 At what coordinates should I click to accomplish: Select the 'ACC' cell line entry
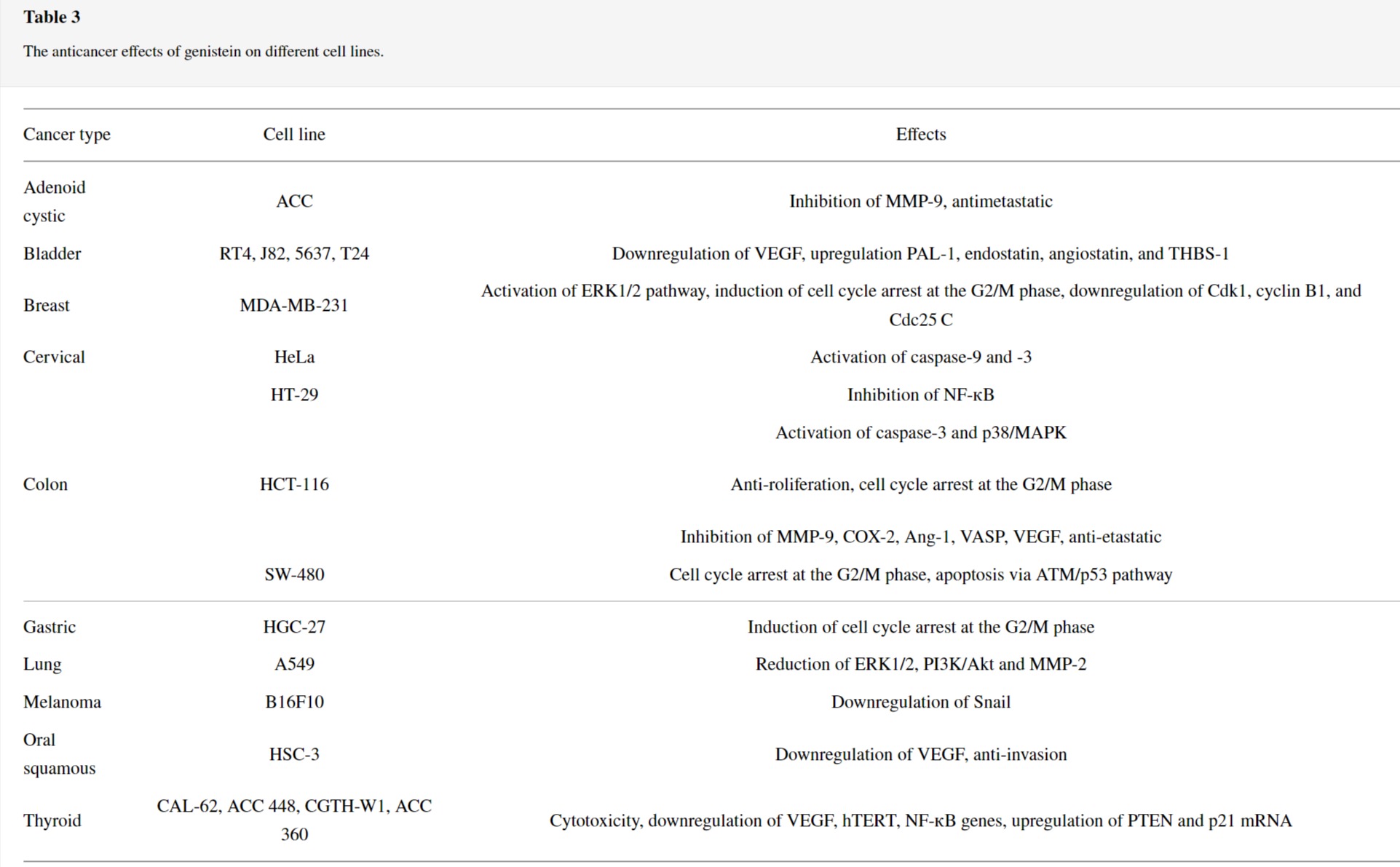(294, 202)
